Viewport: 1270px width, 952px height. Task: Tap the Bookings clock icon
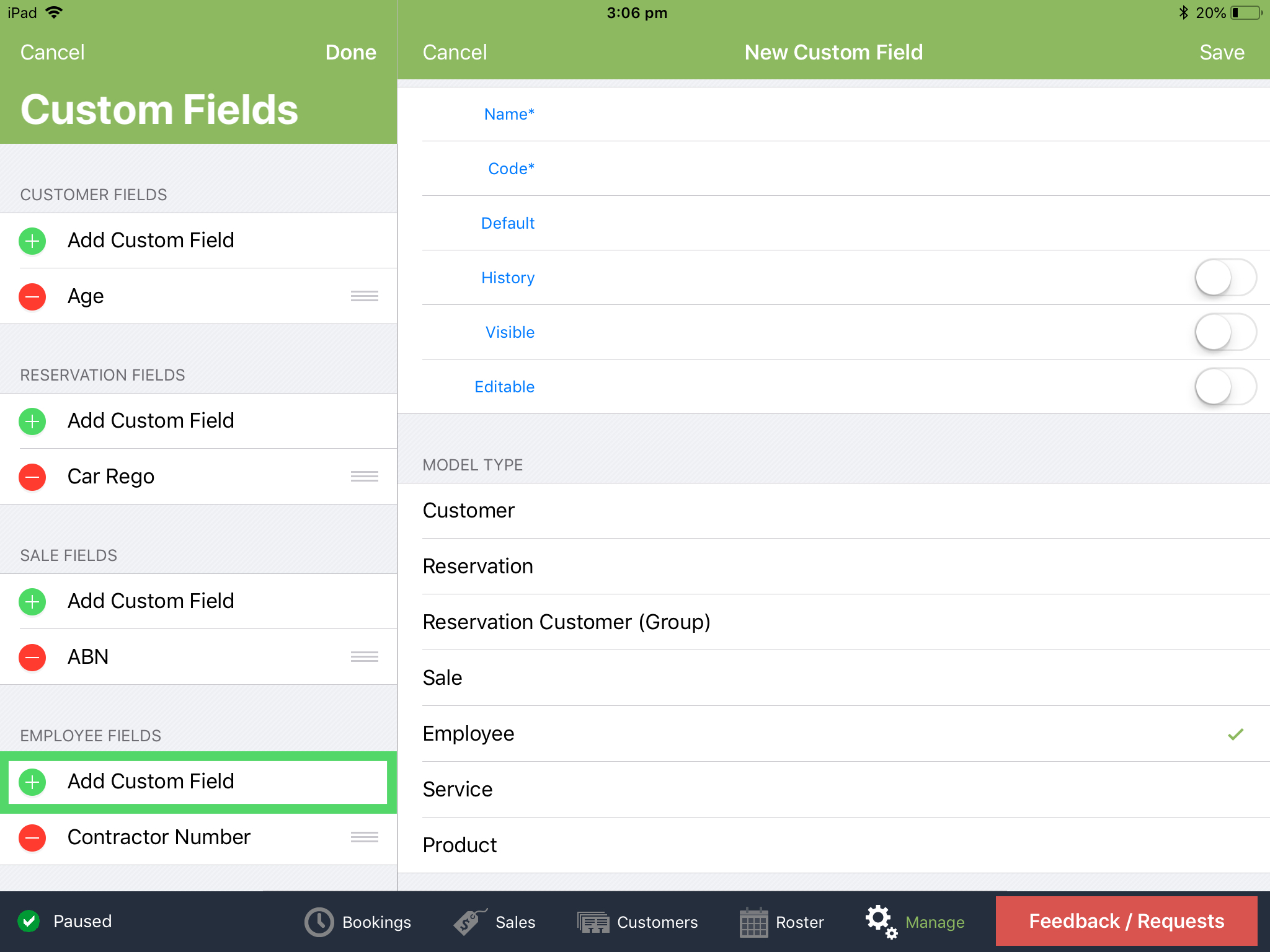(318, 922)
